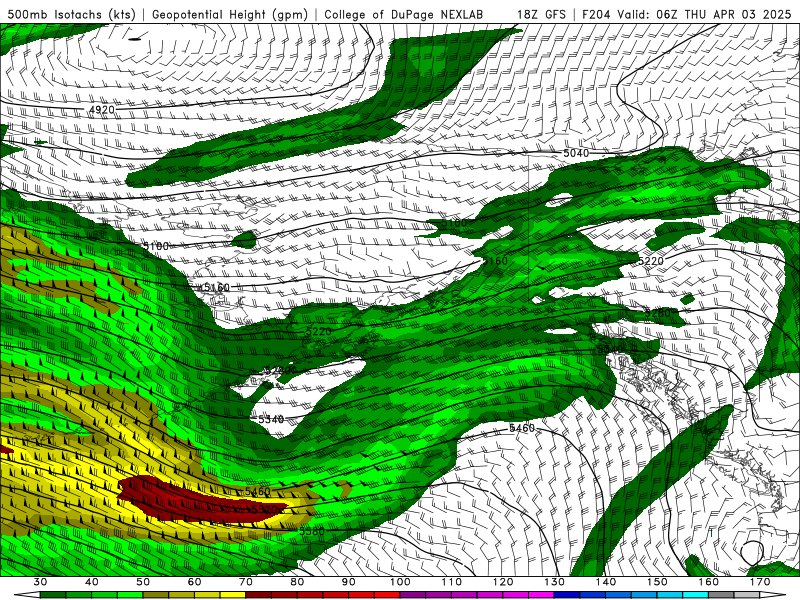Click the bright magenta swatch just before 130

click(541, 595)
